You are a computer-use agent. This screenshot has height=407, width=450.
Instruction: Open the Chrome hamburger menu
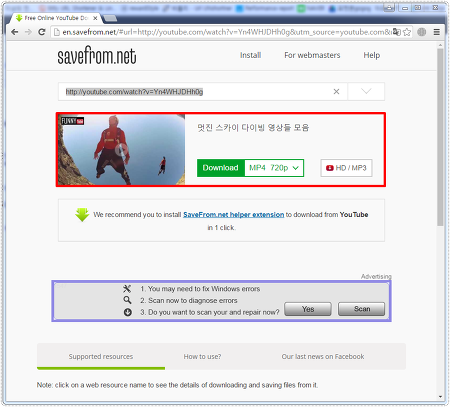(437, 32)
